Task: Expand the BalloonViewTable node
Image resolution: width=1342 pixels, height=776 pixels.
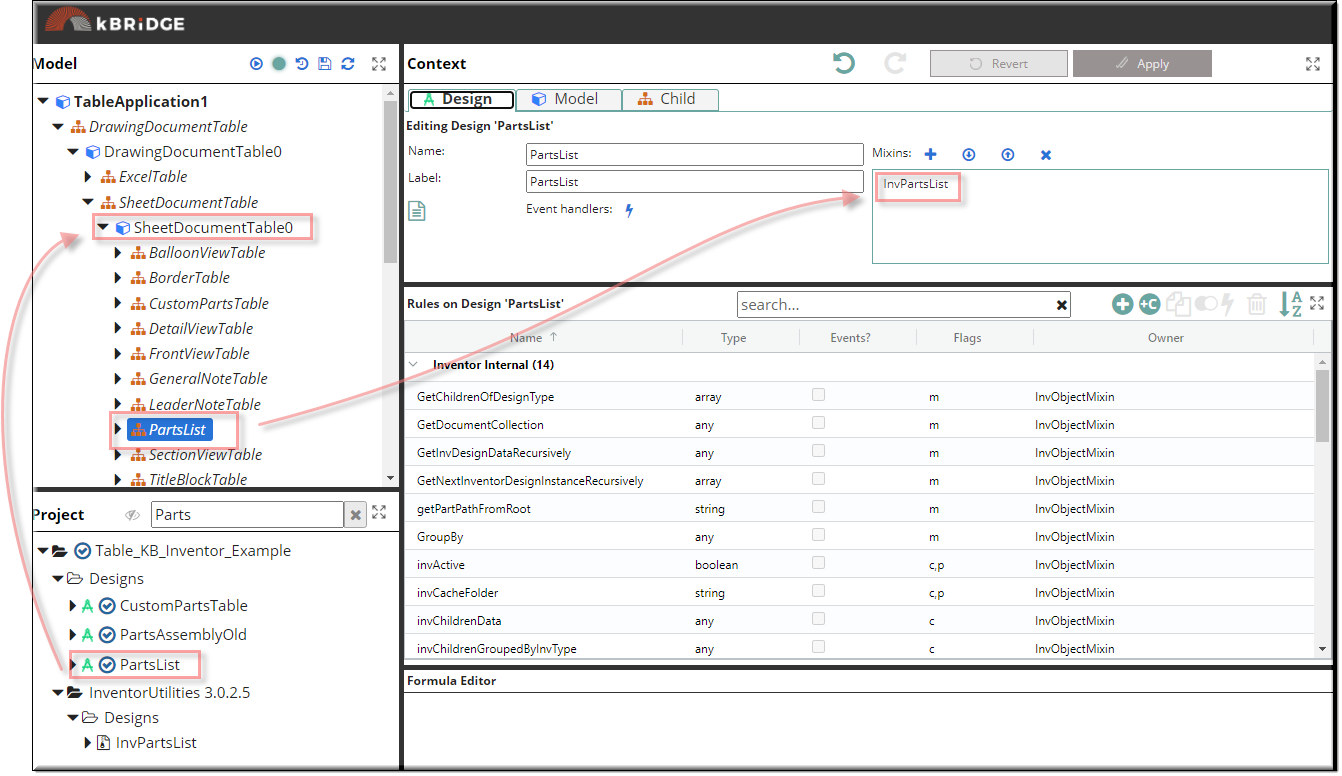Action: (x=118, y=253)
